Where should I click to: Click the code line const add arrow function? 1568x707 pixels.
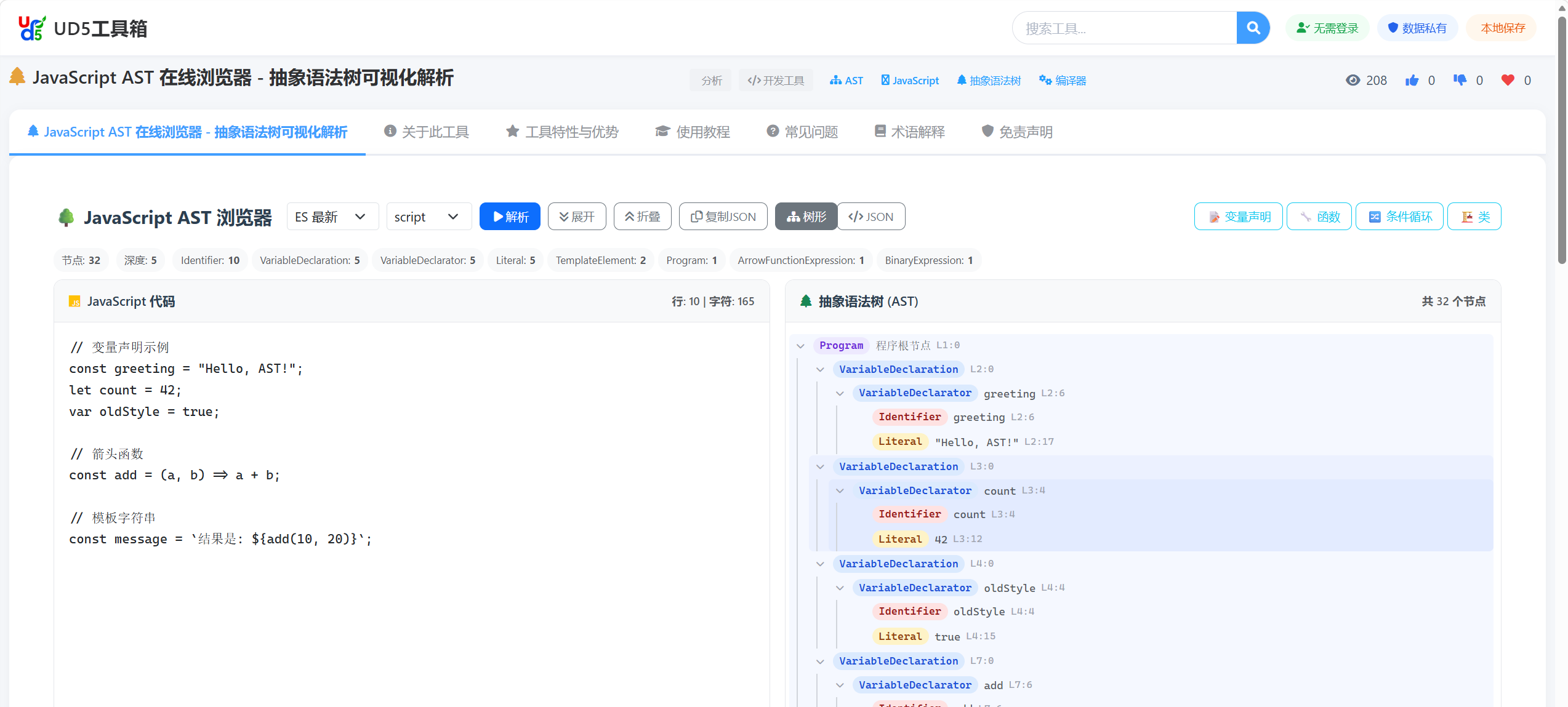click(174, 475)
